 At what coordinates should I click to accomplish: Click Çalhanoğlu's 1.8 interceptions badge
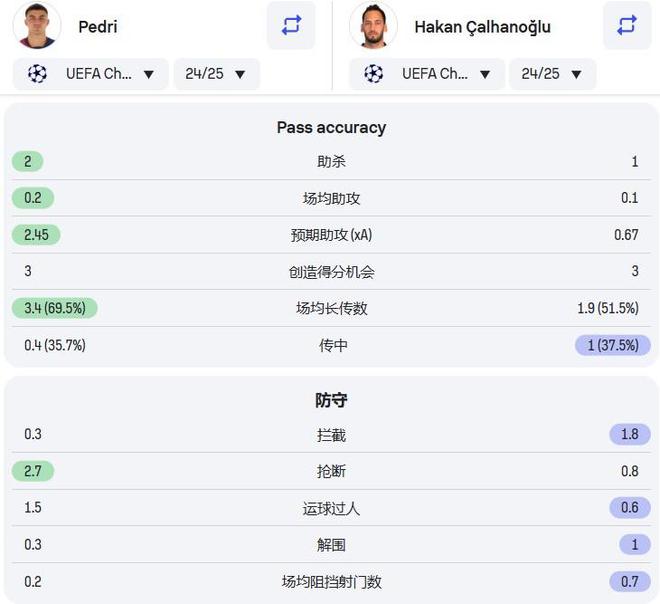click(629, 435)
